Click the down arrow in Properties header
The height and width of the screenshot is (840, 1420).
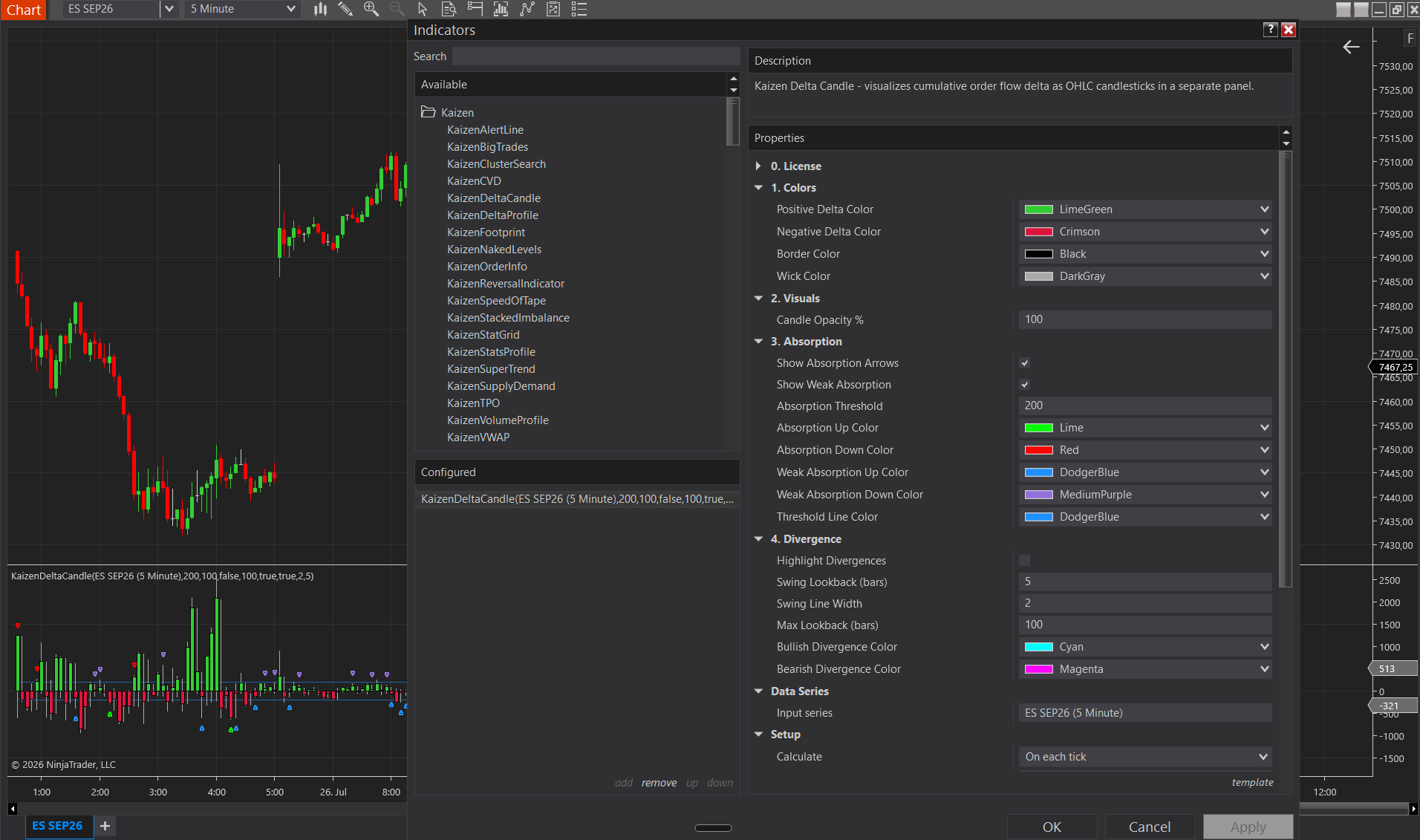click(1286, 144)
